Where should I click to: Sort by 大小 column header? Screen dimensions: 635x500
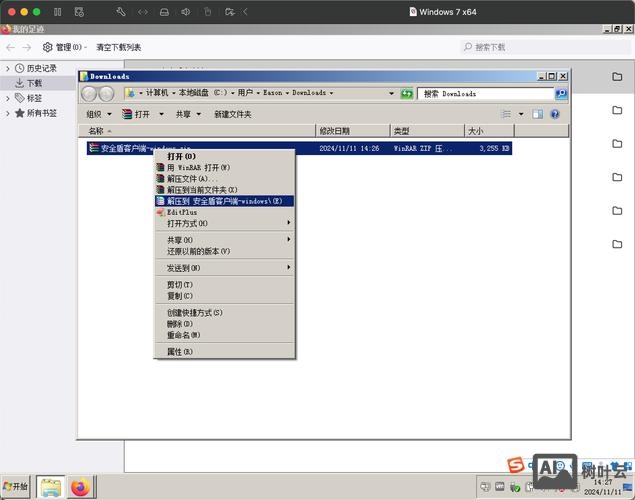tap(489, 131)
